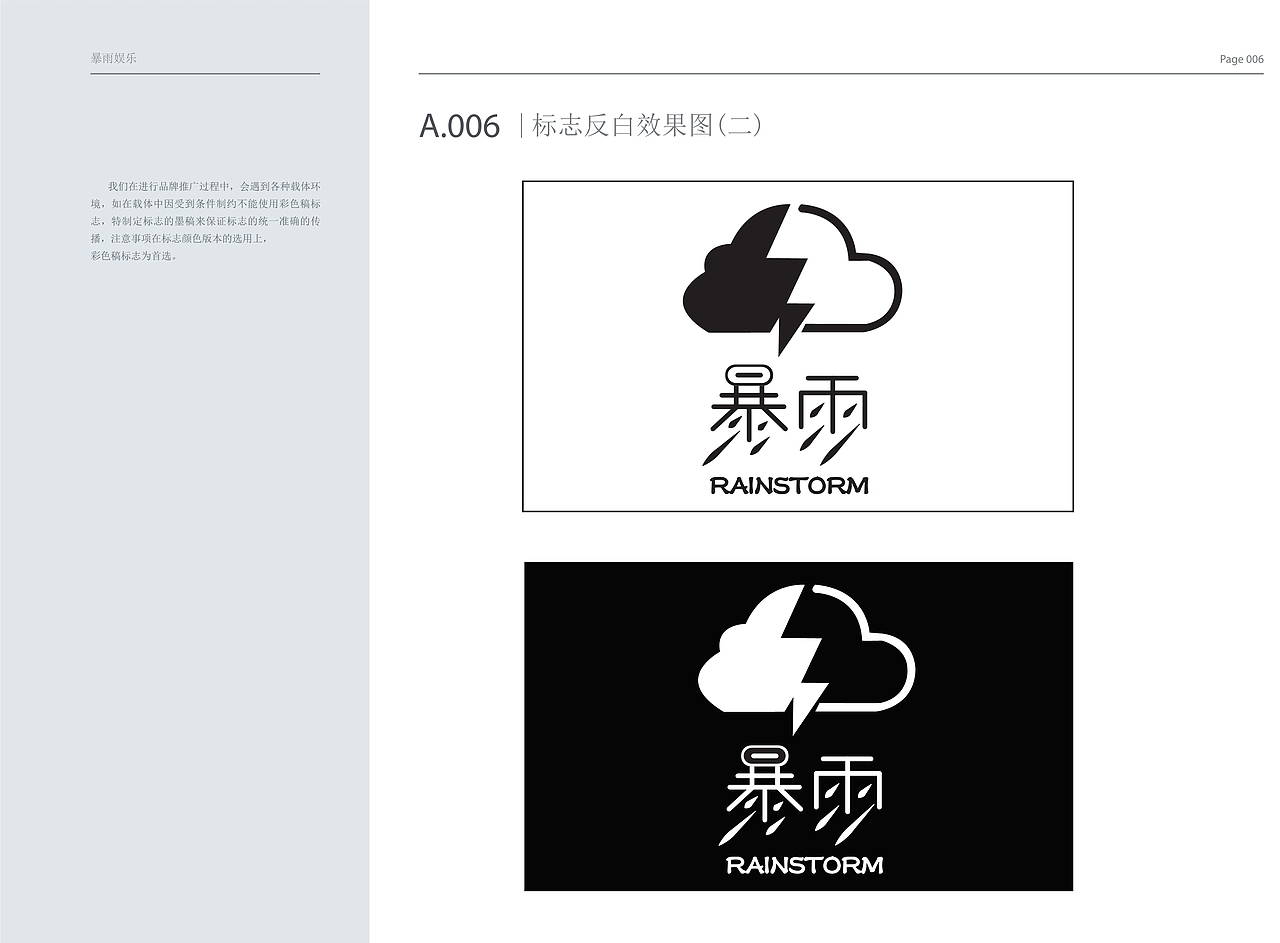Click the Page 006 label

(x=1242, y=60)
